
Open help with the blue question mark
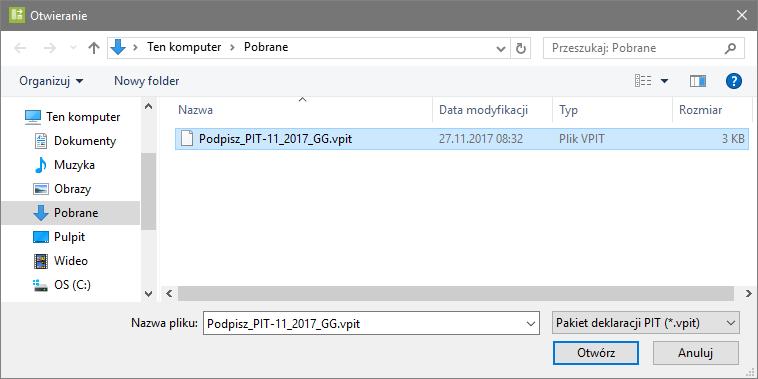733,81
